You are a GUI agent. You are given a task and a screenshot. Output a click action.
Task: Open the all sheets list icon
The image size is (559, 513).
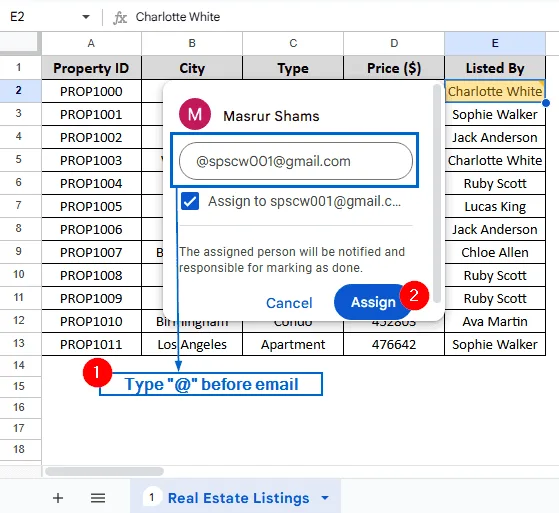click(x=98, y=498)
